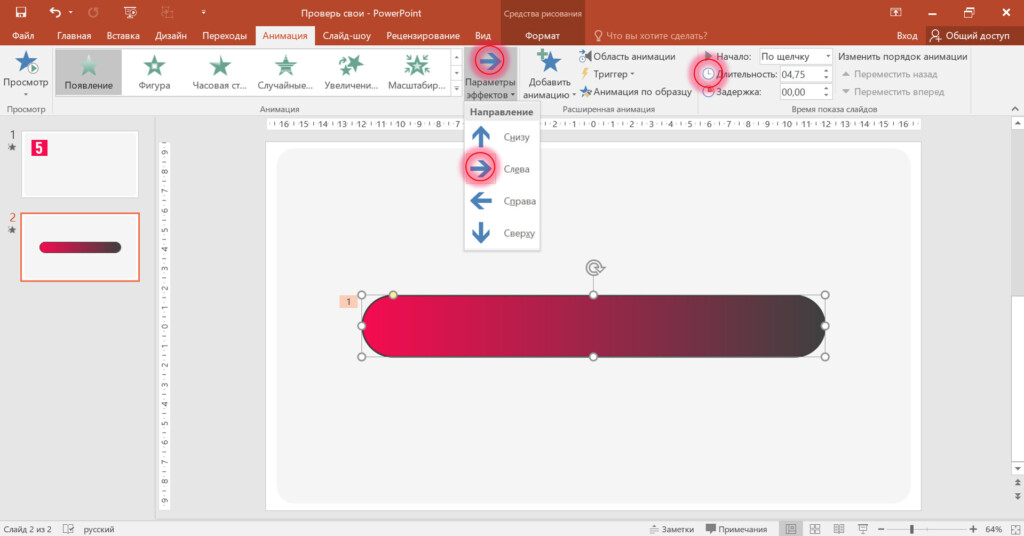Choose Справа direction from the menu
The height and width of the screenshot is (536, 1024).
pyautogui.click(x=502, y=201)
